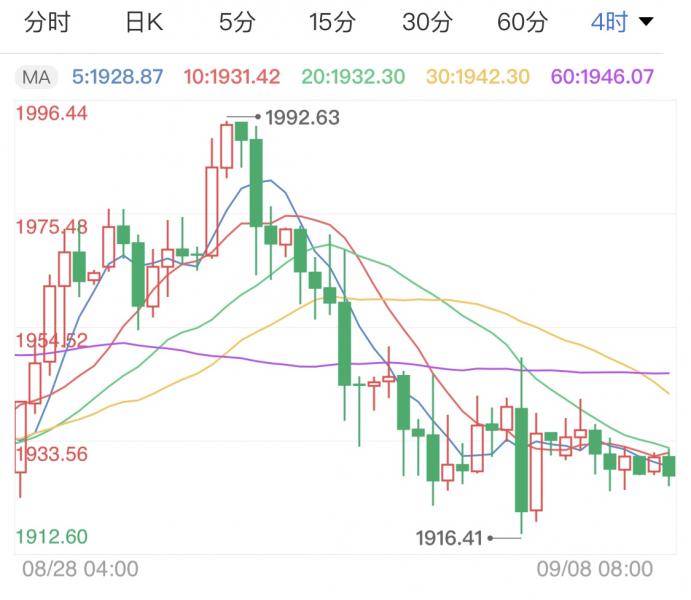Switch to the 分时 tab

46,22
